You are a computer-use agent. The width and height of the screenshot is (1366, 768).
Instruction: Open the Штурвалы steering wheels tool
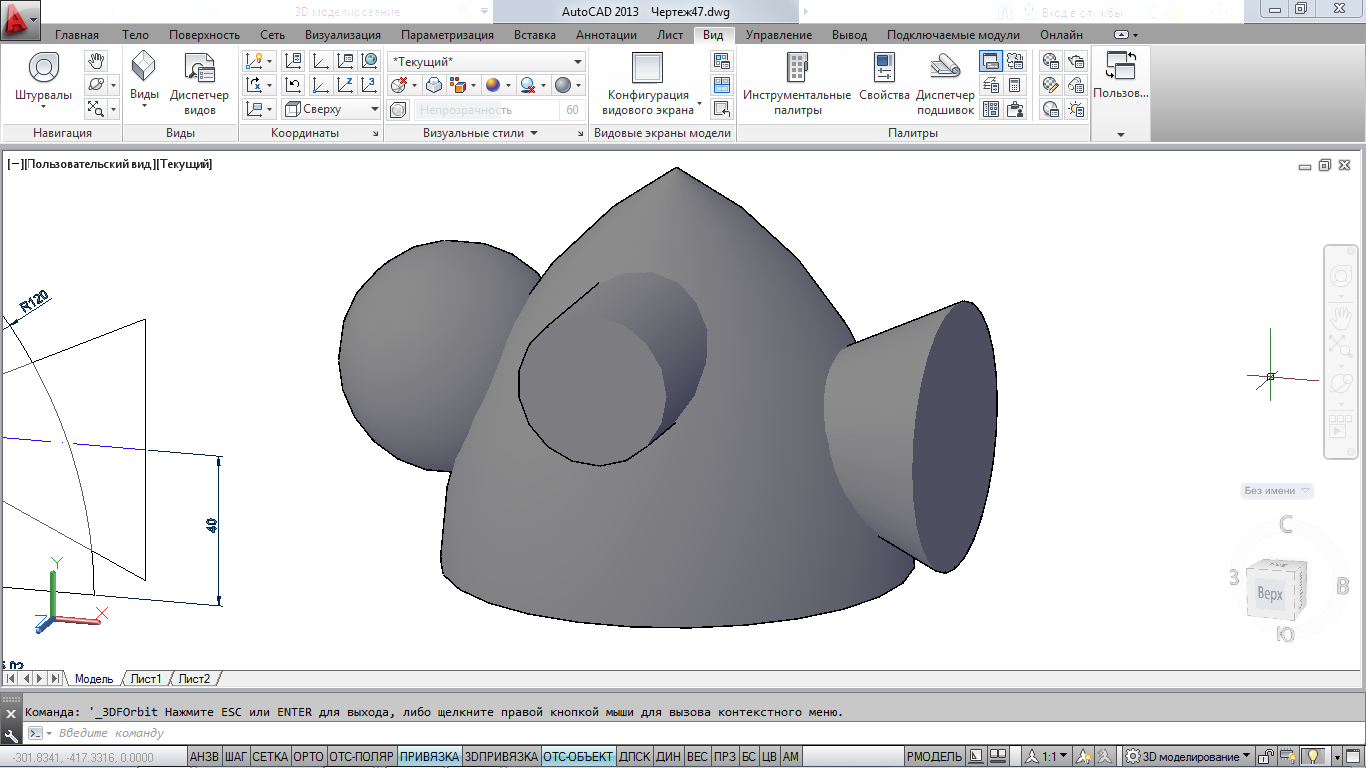tap(43, 78)
